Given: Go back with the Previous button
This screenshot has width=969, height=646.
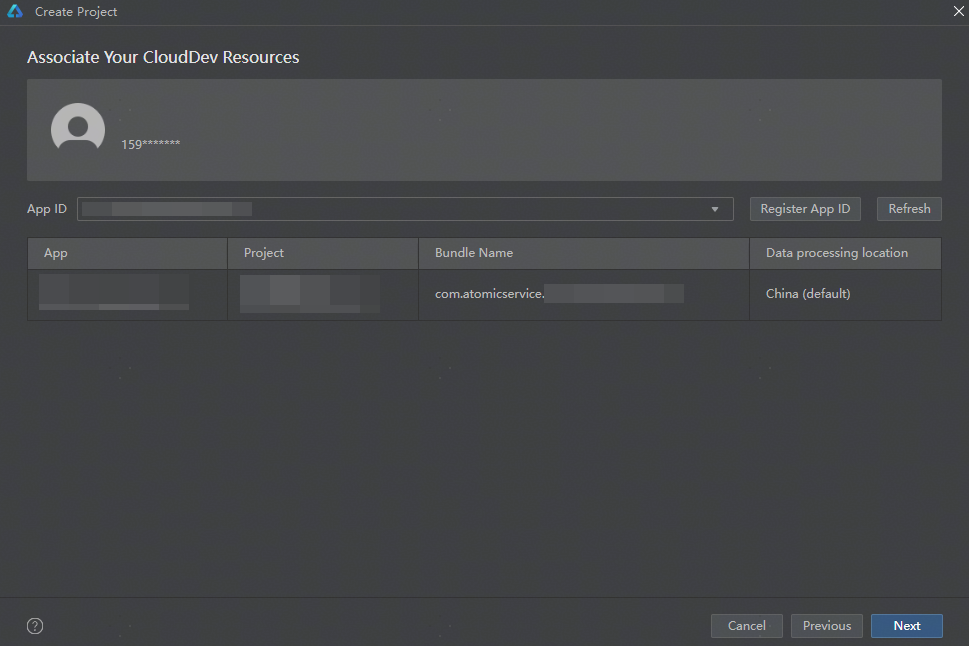Looking at the screenshot, I should [826, 626].
